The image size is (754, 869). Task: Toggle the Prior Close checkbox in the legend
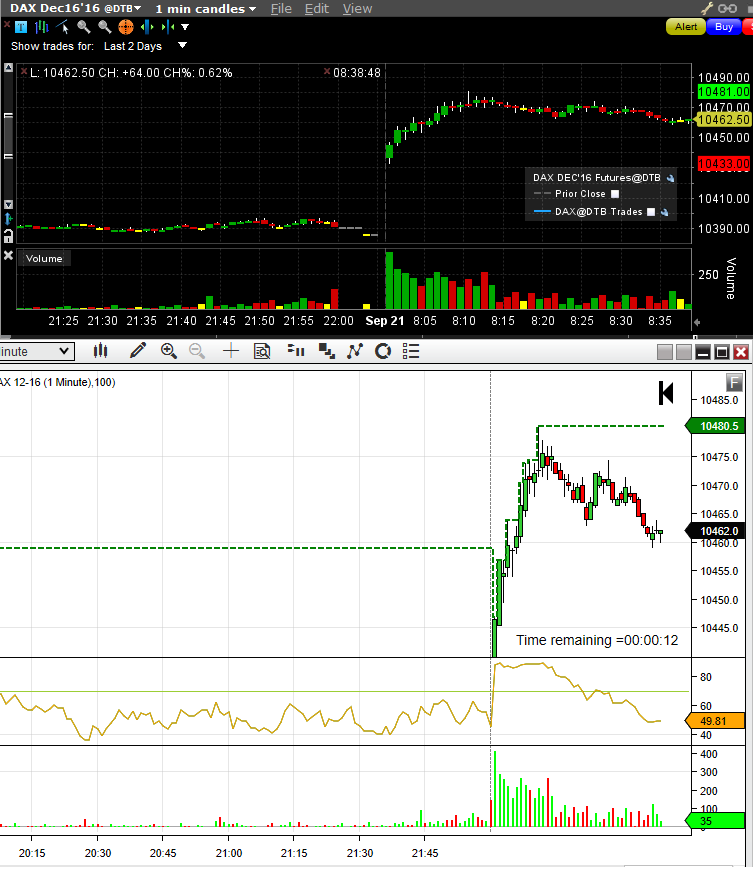[615, 194]
